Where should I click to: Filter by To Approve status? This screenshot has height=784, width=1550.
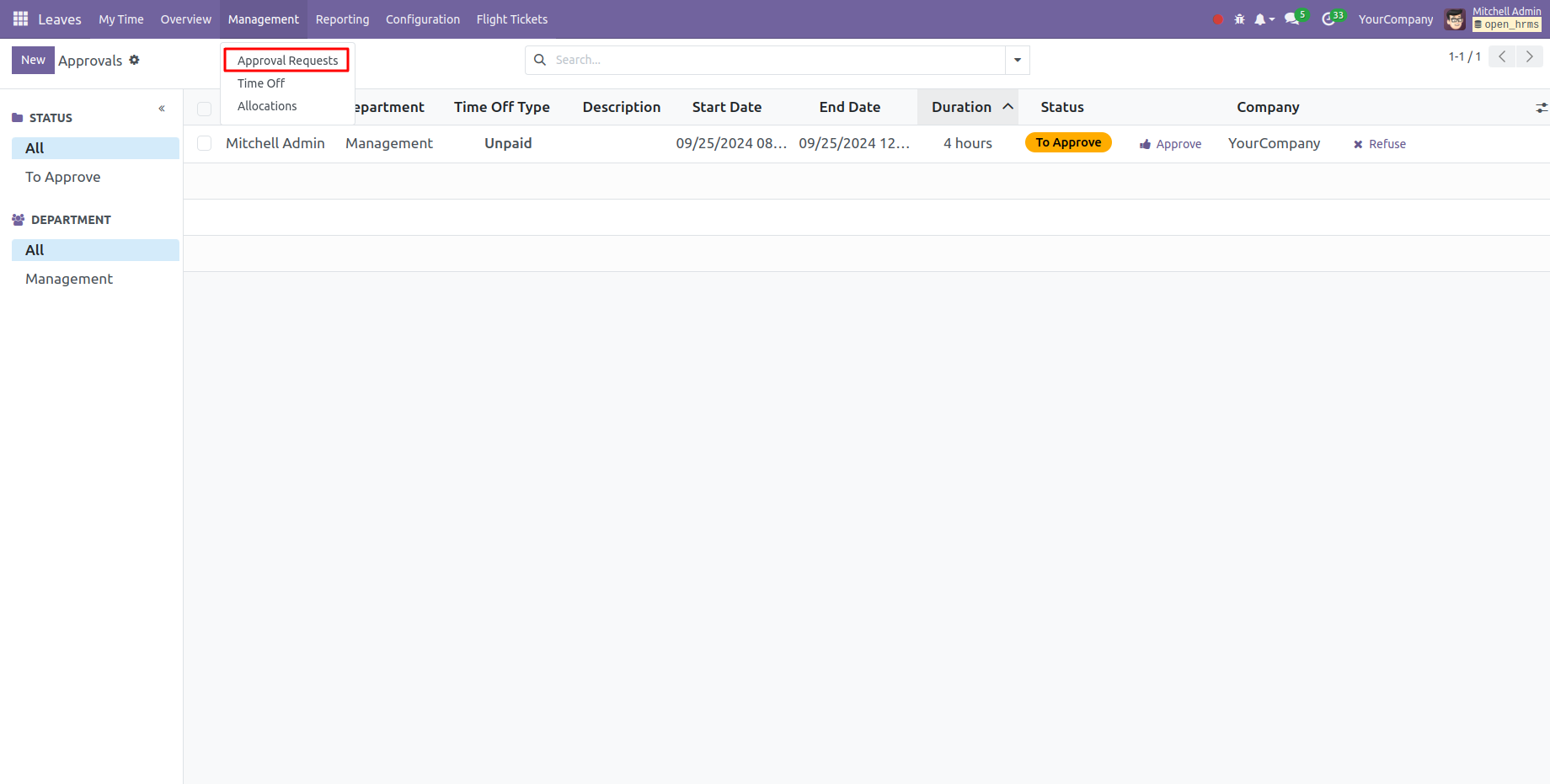point(63,177)
